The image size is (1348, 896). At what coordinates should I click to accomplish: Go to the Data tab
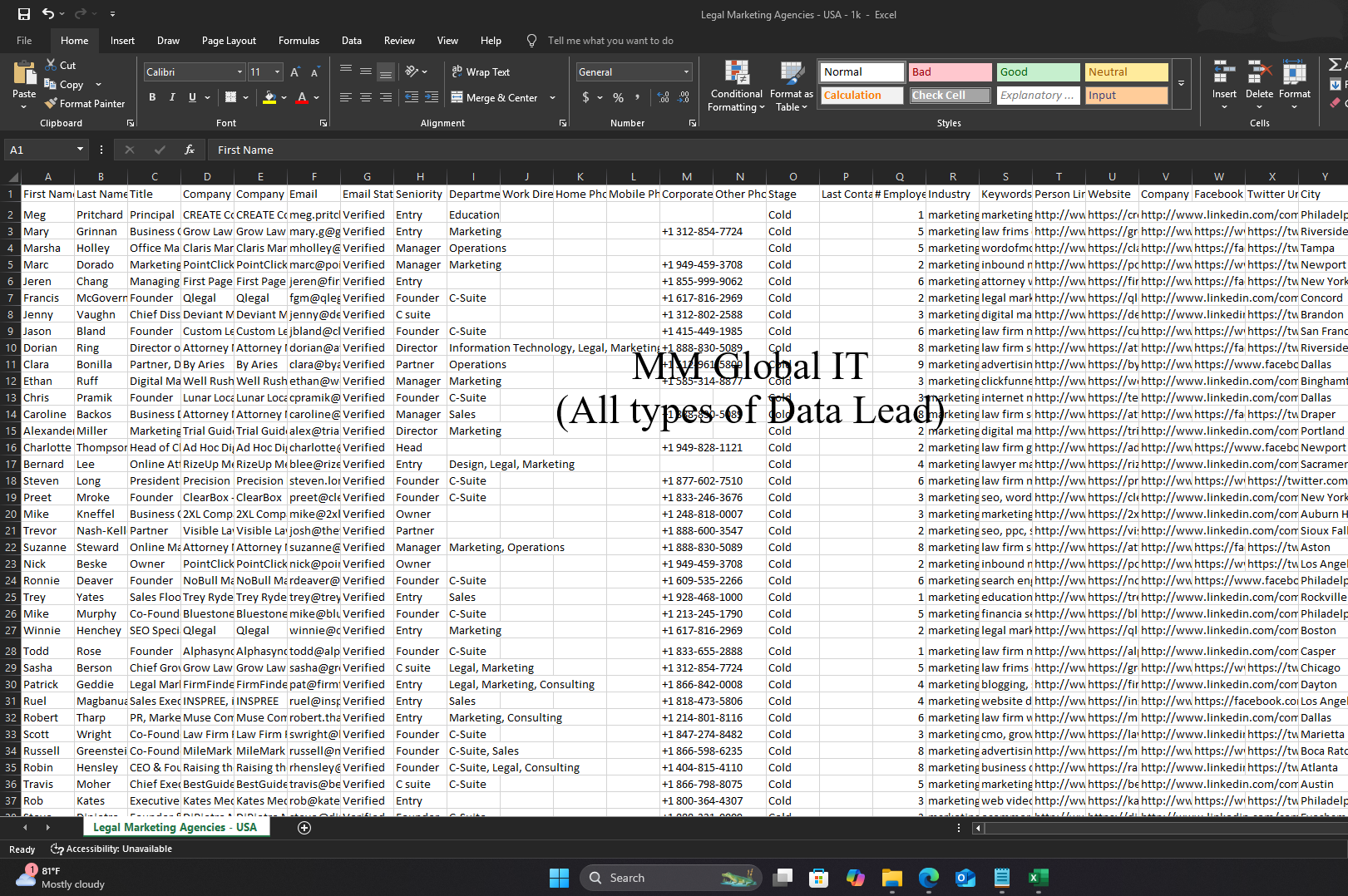click(x=352, y=40)
